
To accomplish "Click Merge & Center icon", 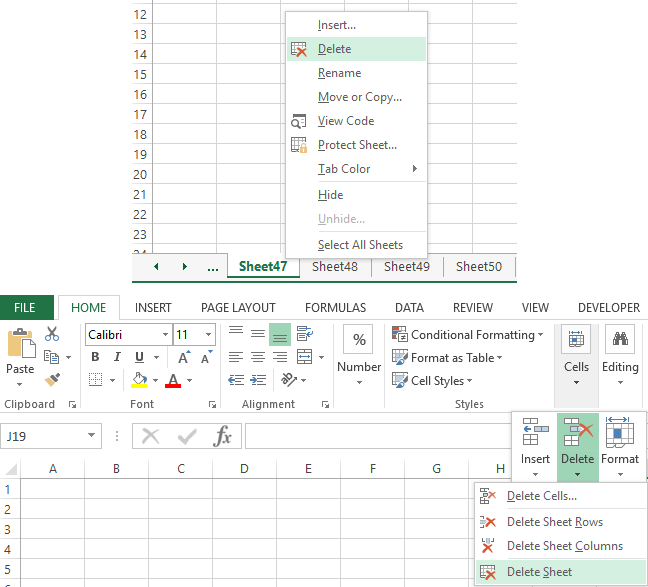I will coord(305,357).
